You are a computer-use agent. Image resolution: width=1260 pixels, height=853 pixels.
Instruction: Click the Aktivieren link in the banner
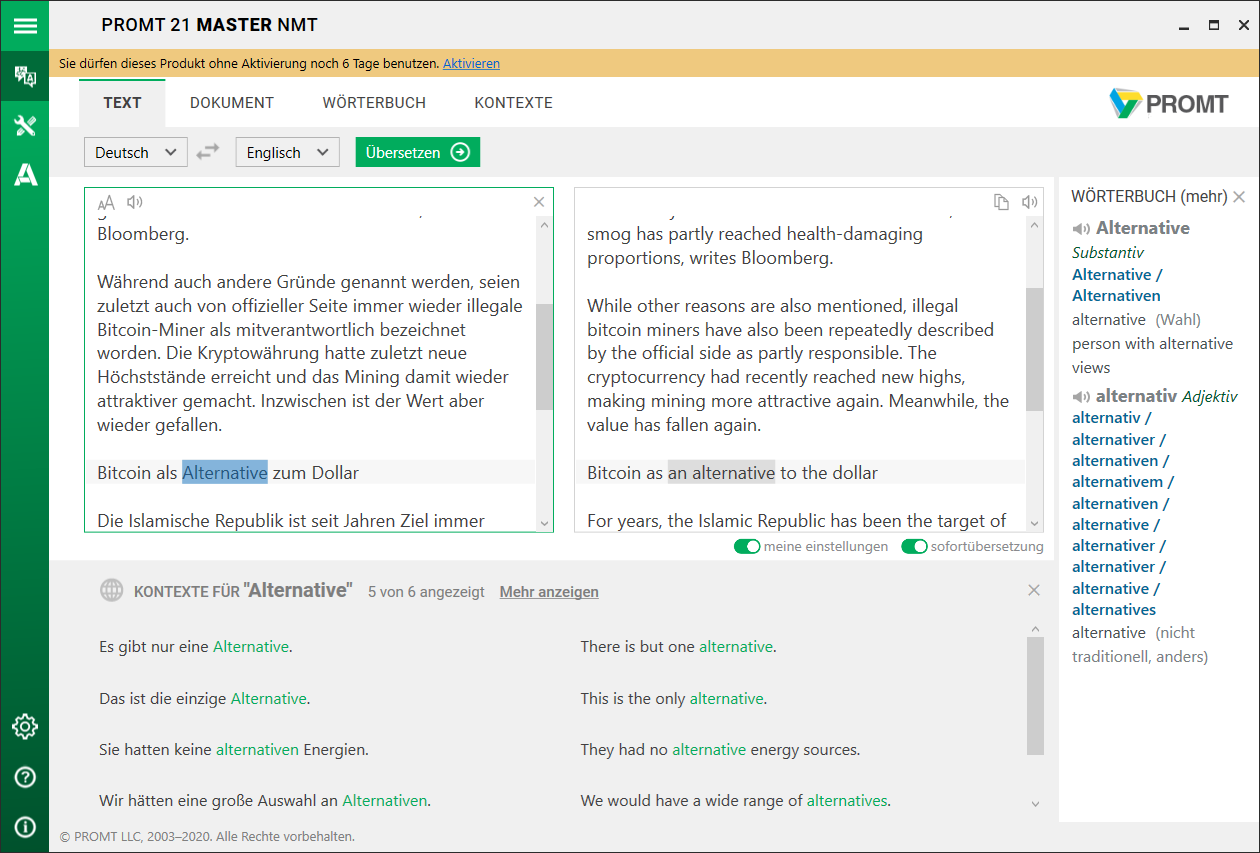[471, 63]
